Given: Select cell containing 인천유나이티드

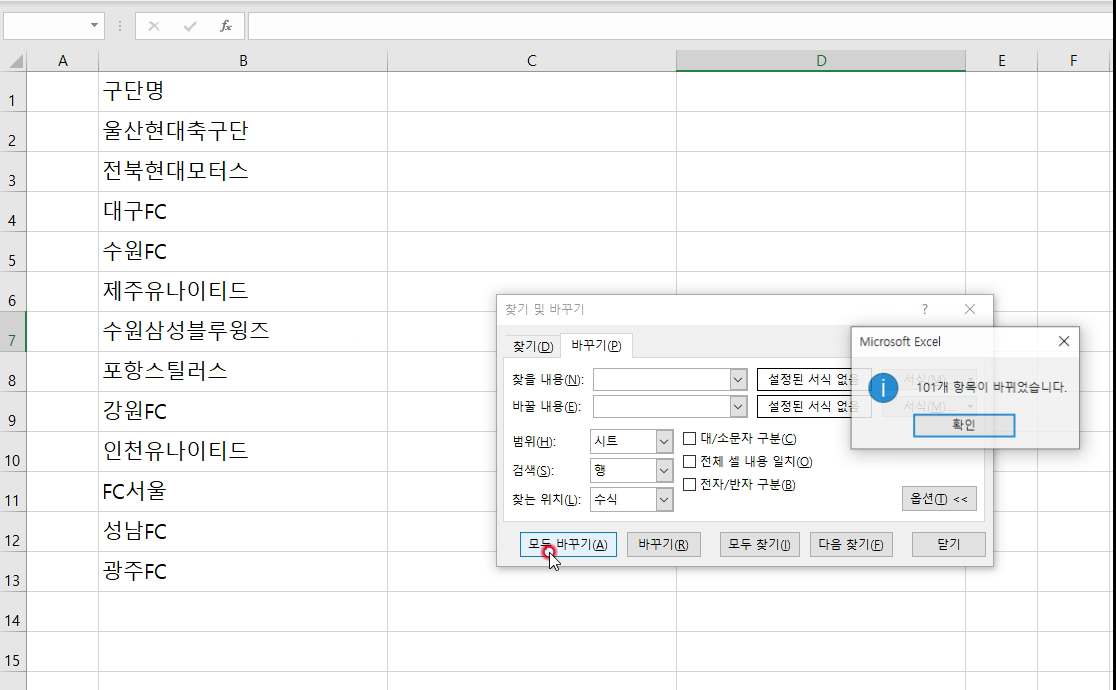Looking at the screenshot, I should [x=243, y=451].
